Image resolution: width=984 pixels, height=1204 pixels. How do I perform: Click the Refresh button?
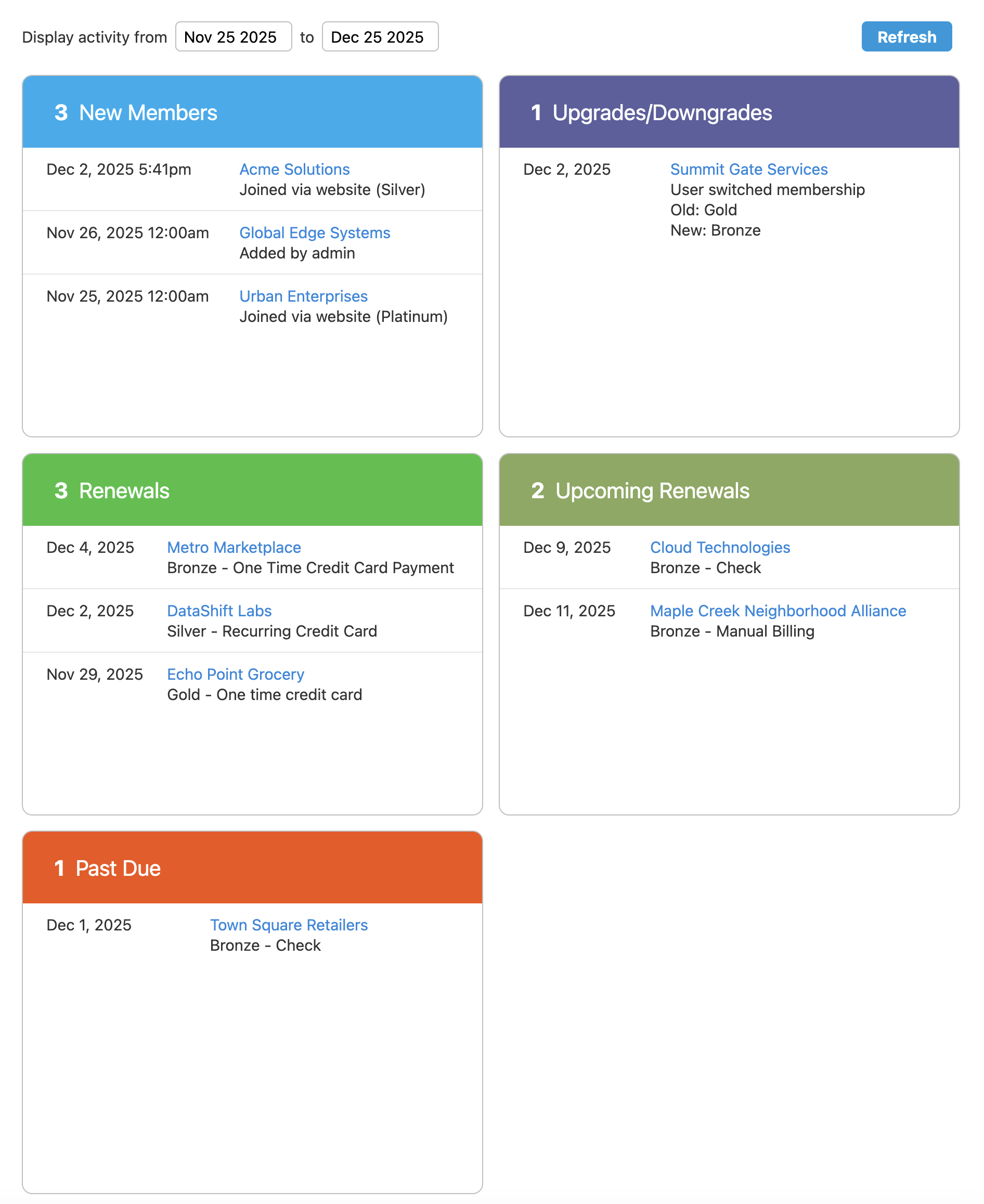coord(906,37)
